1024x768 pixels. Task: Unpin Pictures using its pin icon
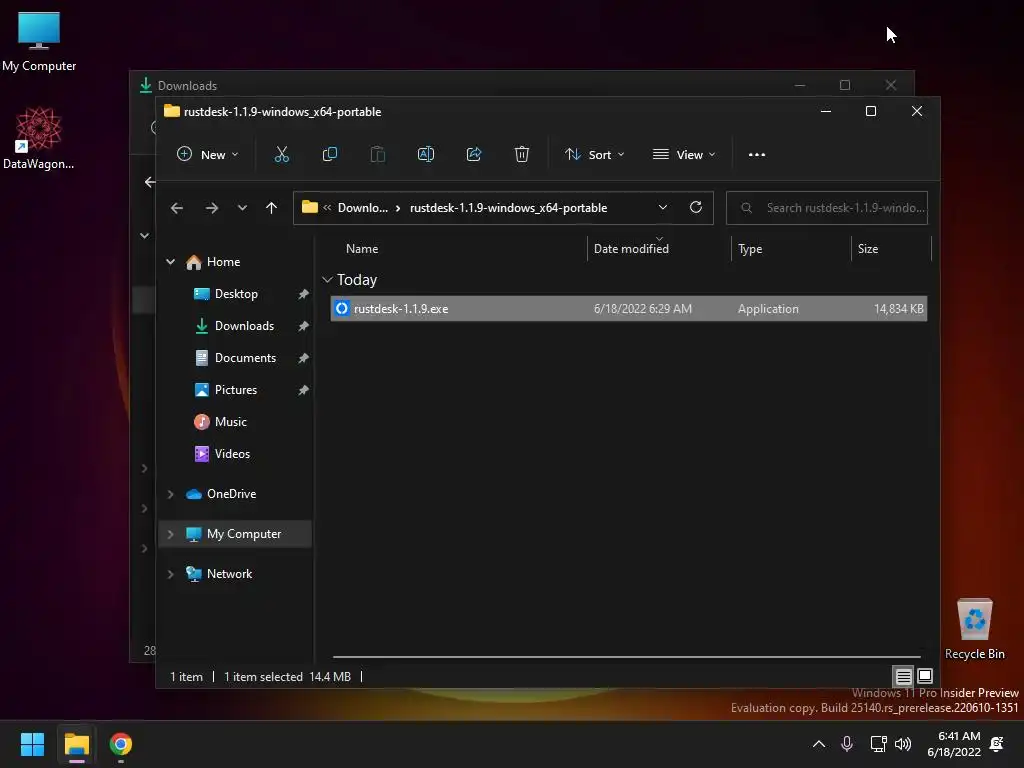tap(303, 389)
